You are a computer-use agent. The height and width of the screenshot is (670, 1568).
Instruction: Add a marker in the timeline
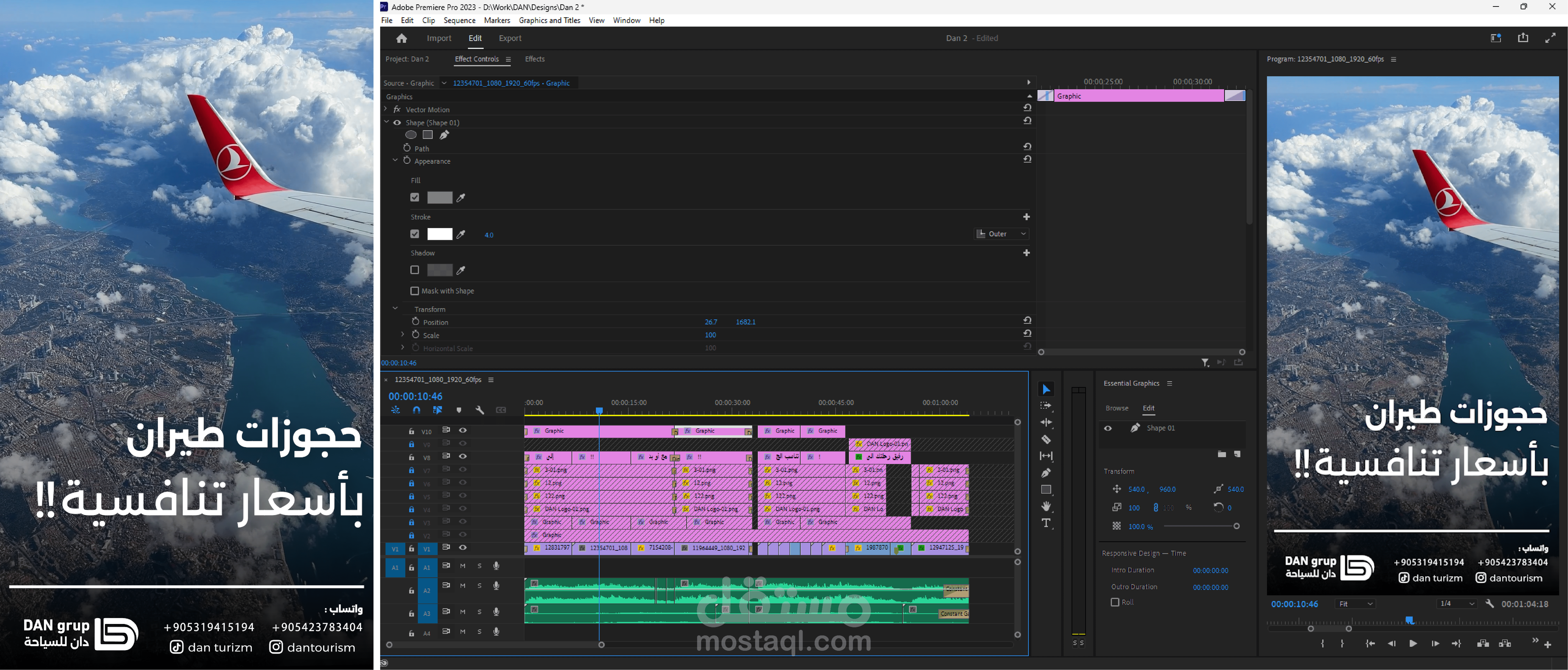point(459,410)
